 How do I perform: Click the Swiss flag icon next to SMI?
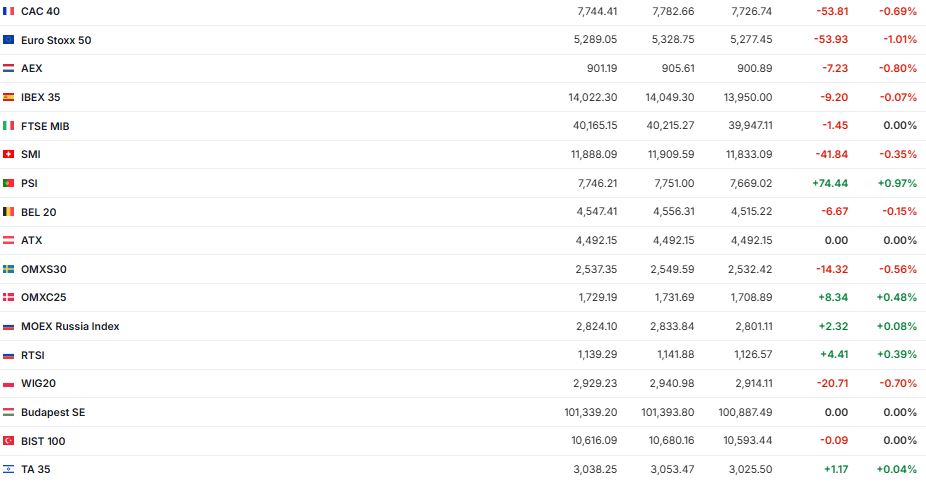(x=9, y=154)
